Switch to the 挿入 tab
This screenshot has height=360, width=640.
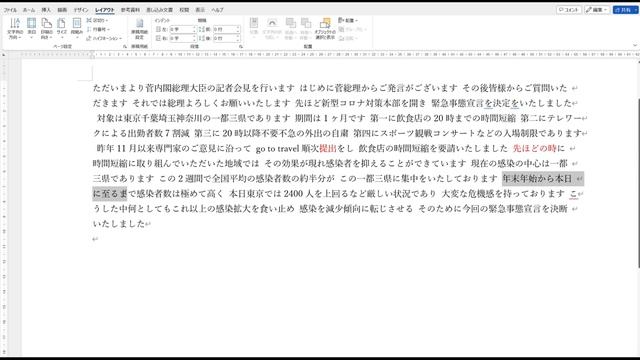[46, 10]
